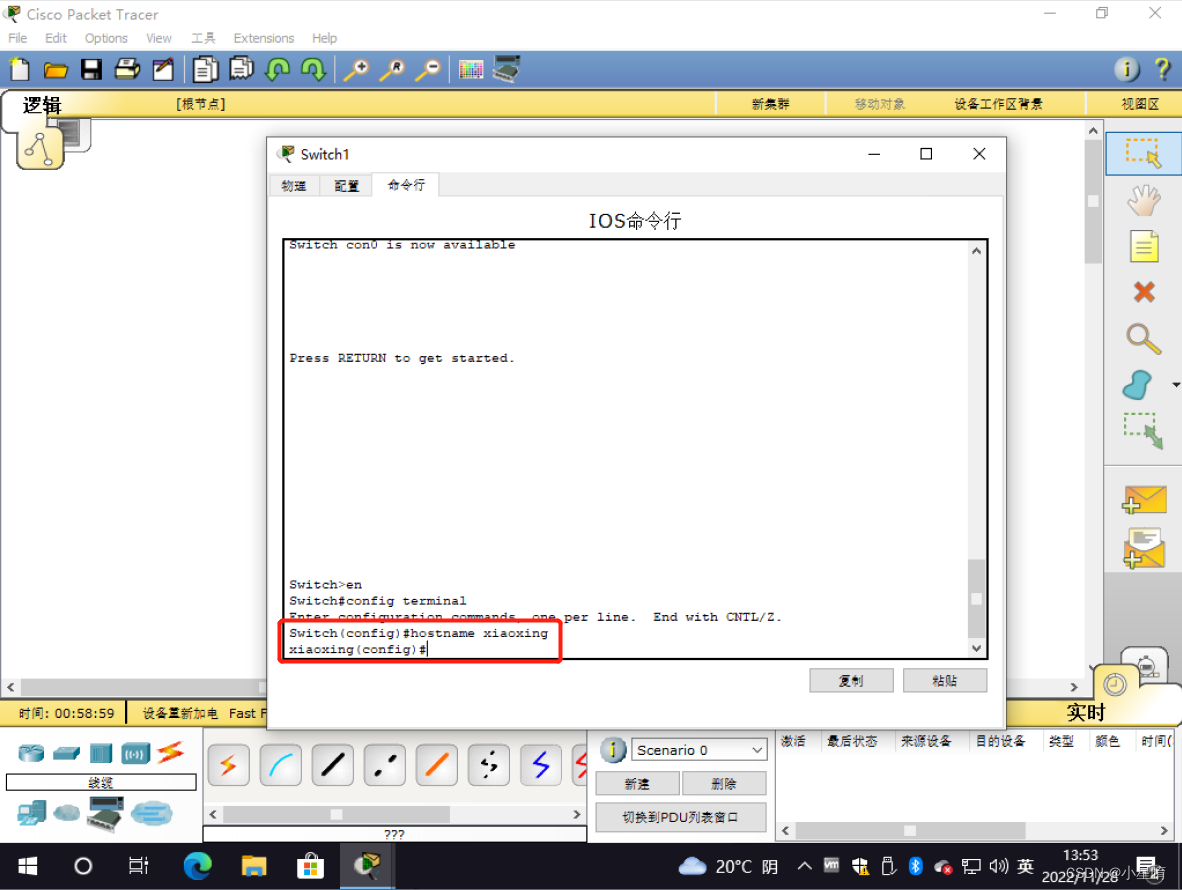Open the Windows Start menu
The height and width of the screenshot is (890, 1182).
pos(27,867)
